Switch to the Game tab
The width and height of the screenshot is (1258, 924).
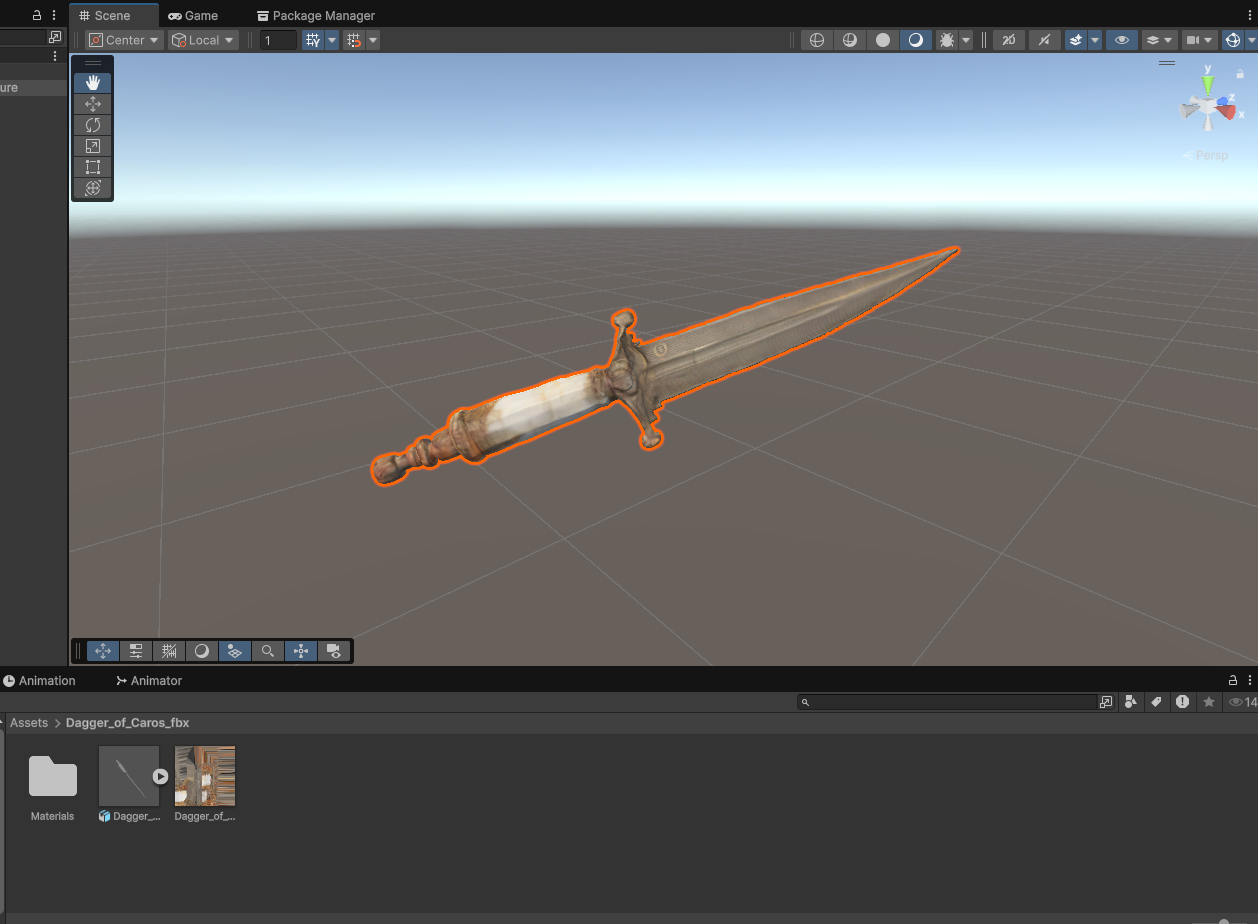(193, 16)
